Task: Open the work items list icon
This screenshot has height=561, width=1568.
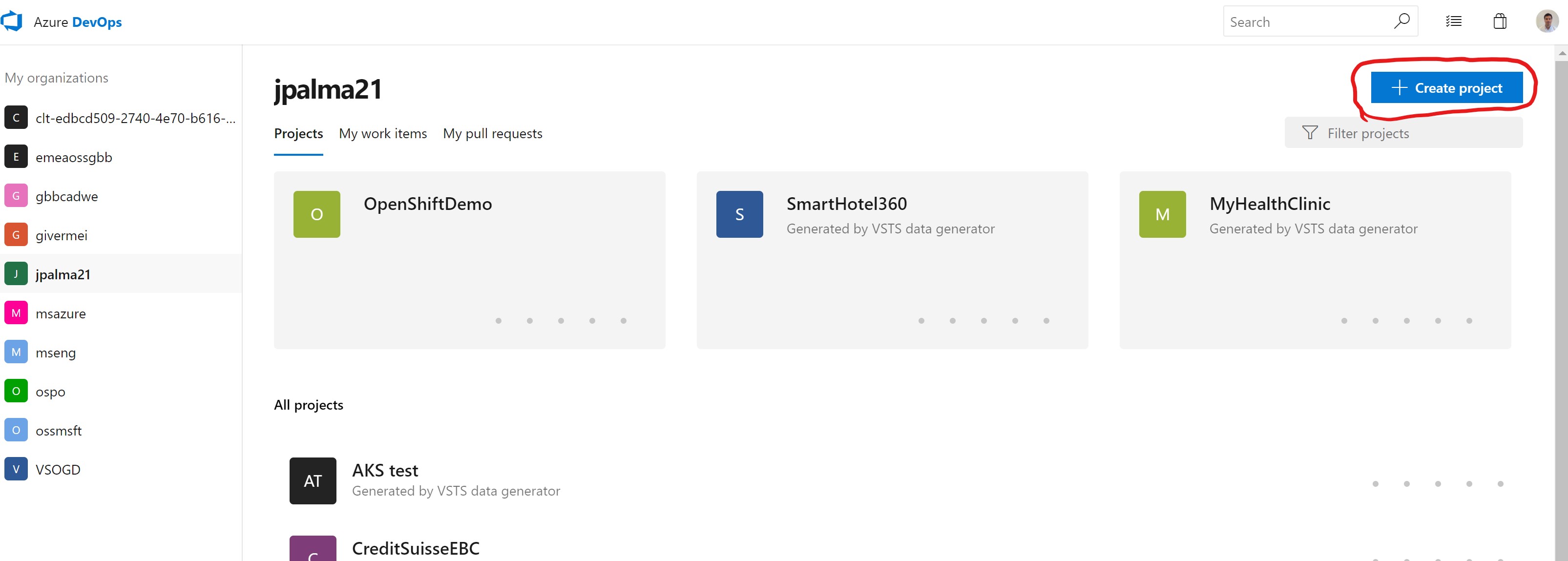Action: 1454,21
